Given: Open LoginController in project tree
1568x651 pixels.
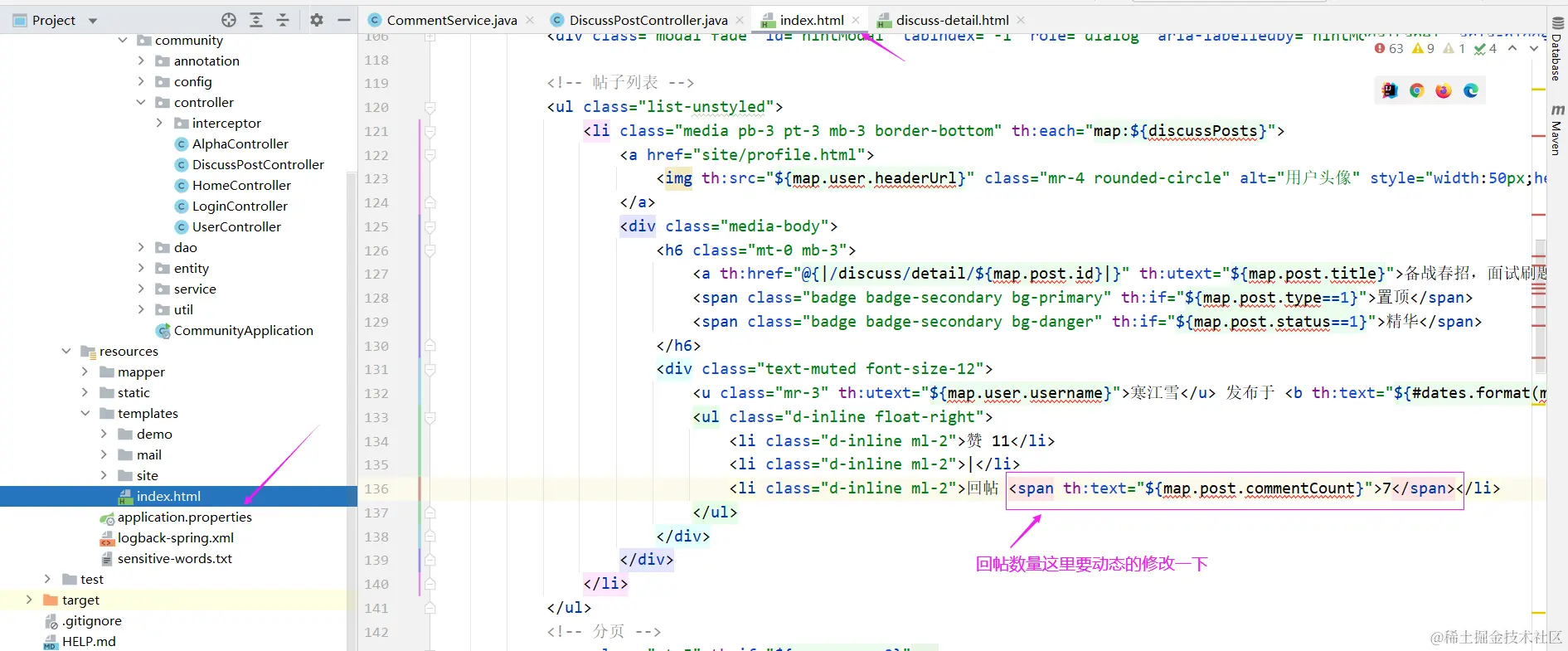Looking at the screenshot, I should click(231, 206).
